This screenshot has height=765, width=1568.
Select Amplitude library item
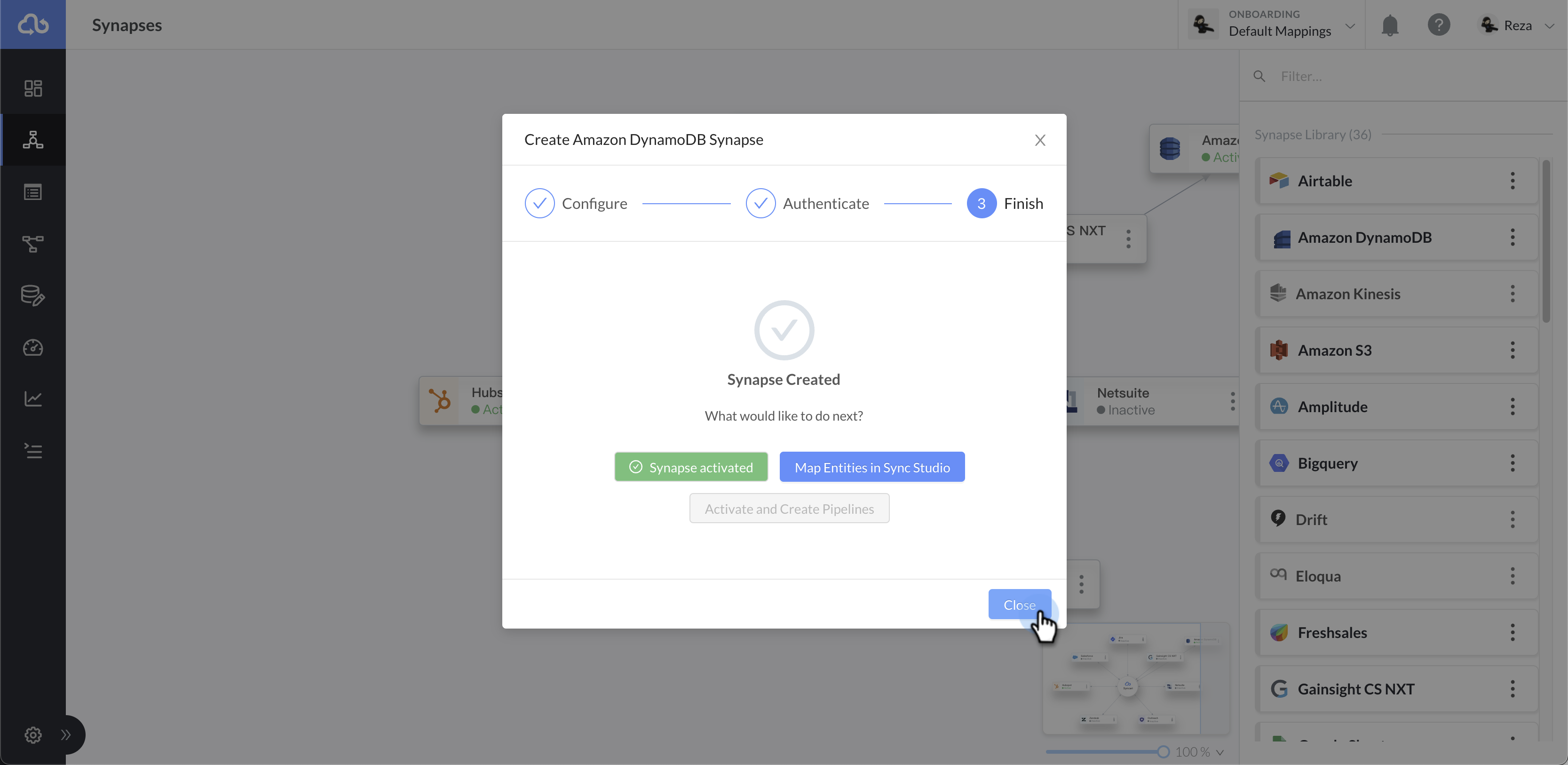(1396, 407)
